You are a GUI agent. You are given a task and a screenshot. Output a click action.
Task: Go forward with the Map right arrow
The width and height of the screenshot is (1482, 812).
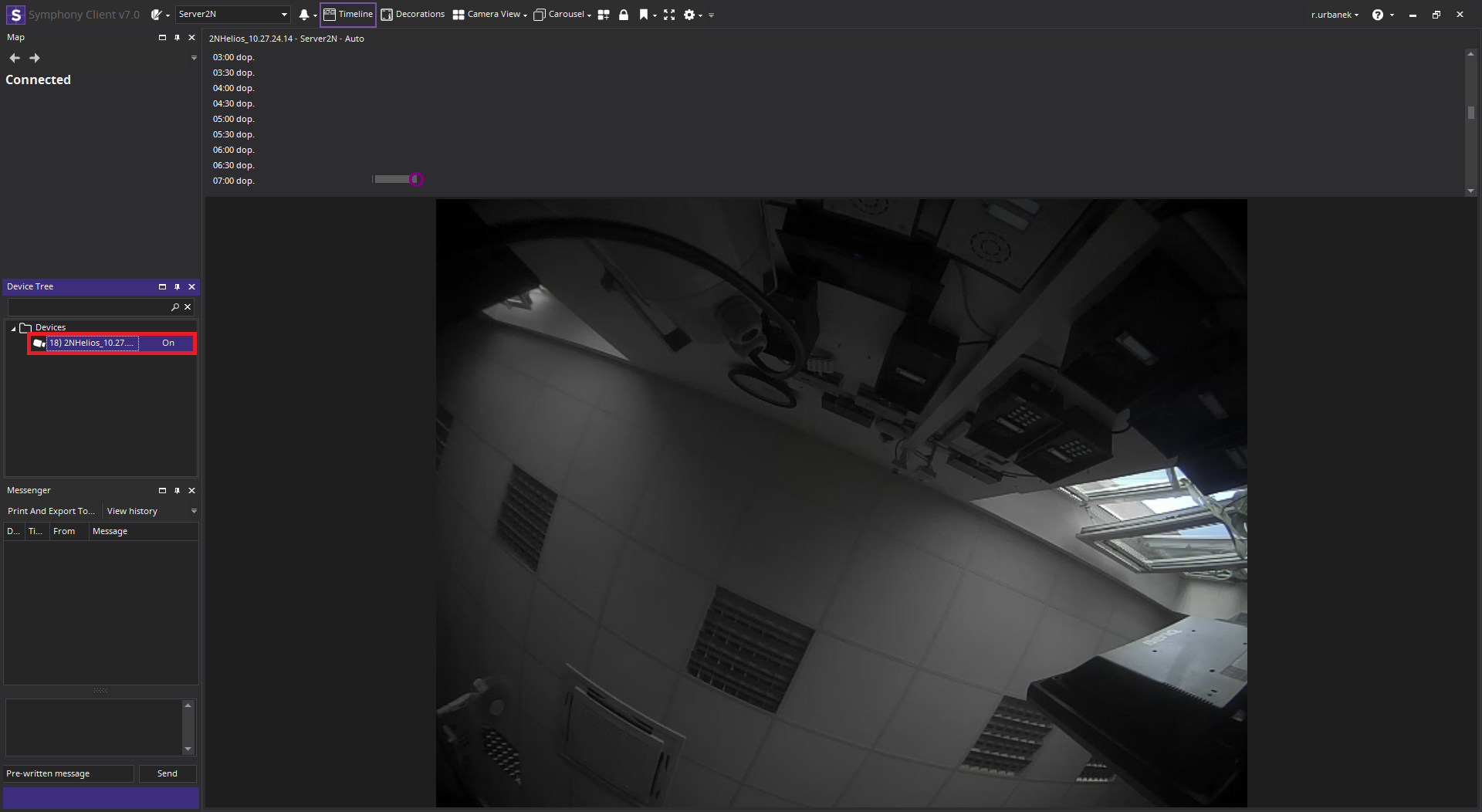[35, 58]
